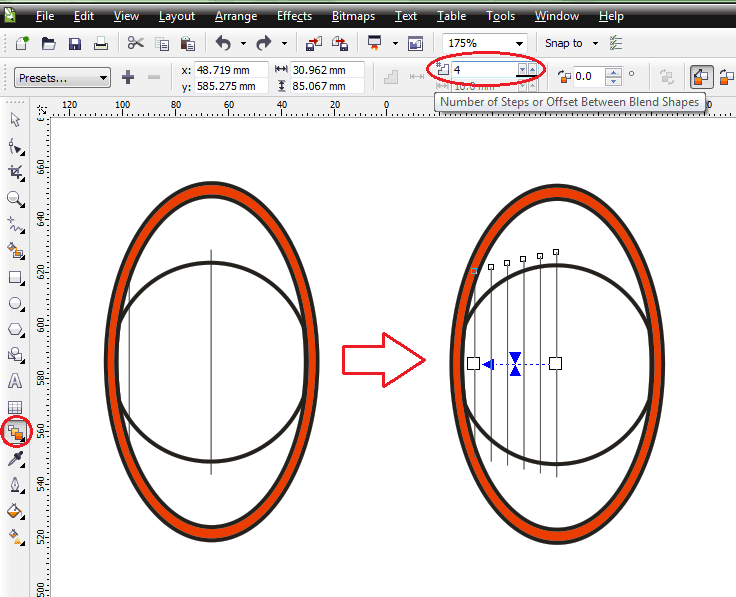Open a file with folder icon
The height and width of the screenshot is (597, 736).
[48, 44]
